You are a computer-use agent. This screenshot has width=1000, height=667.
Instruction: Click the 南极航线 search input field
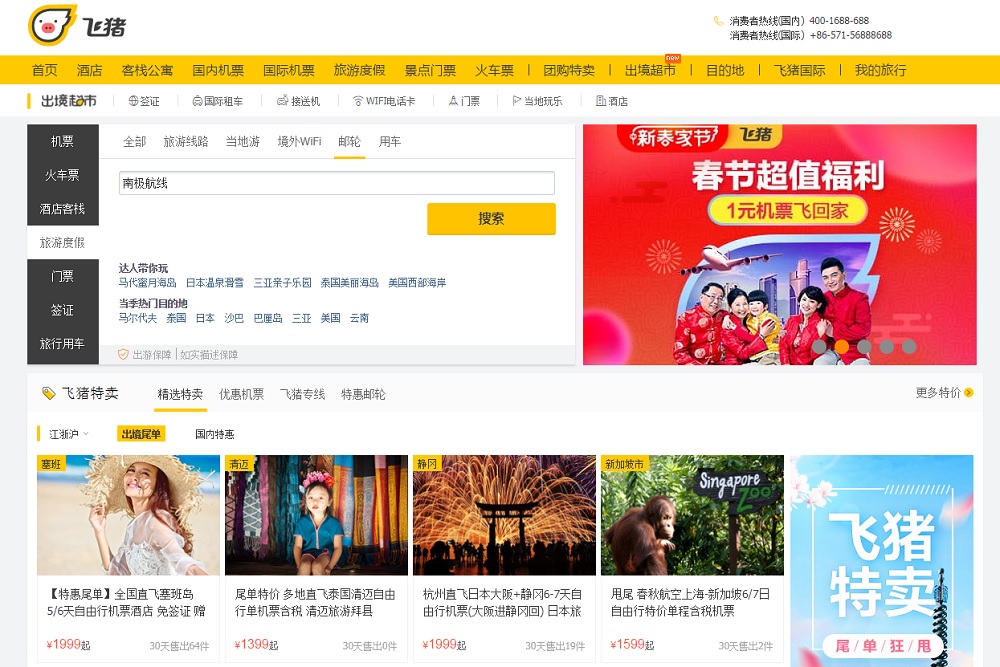point(337,183)
